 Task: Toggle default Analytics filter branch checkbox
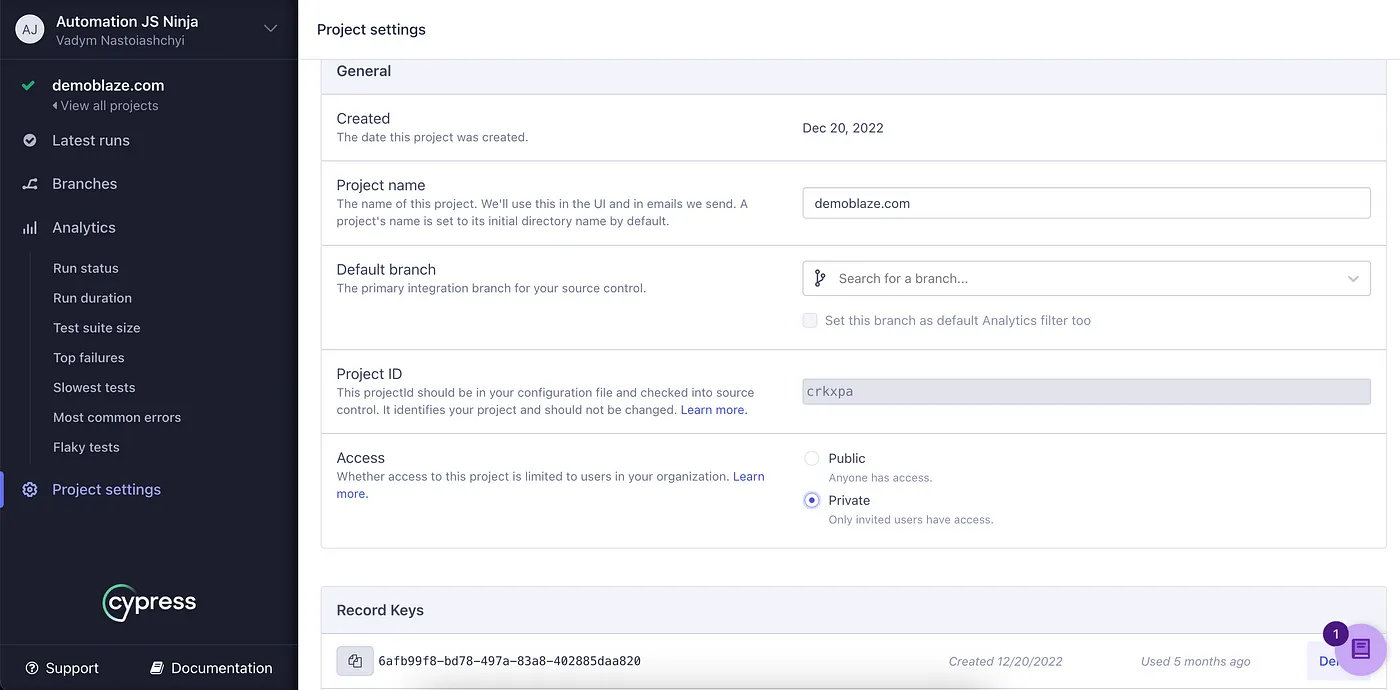(810, 321)
